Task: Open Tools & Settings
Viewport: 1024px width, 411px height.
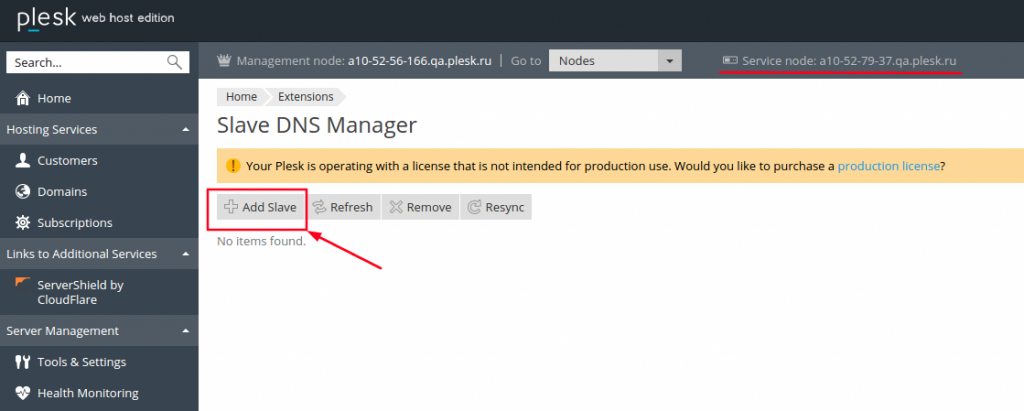Action: pyautogui.click(x=82, y=362)
